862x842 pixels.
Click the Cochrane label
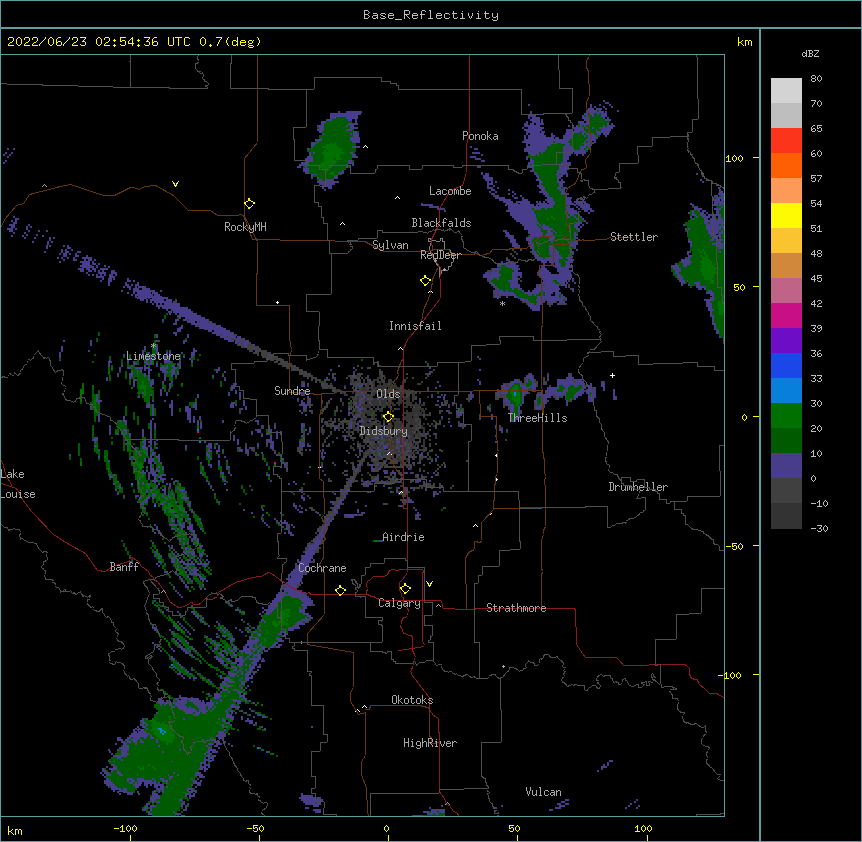[322, 568]
